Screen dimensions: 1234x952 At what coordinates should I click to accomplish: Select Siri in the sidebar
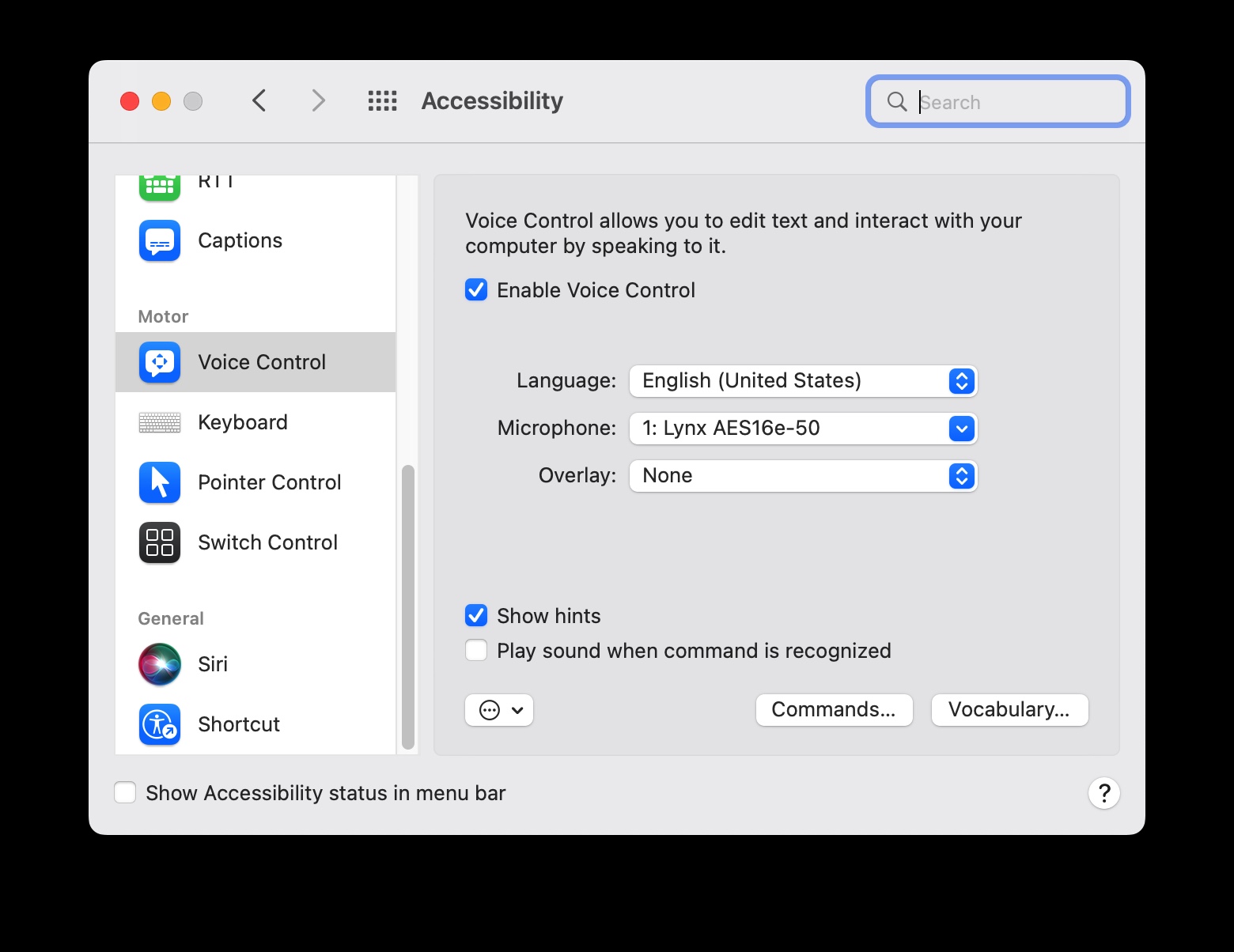pos(256,664)
